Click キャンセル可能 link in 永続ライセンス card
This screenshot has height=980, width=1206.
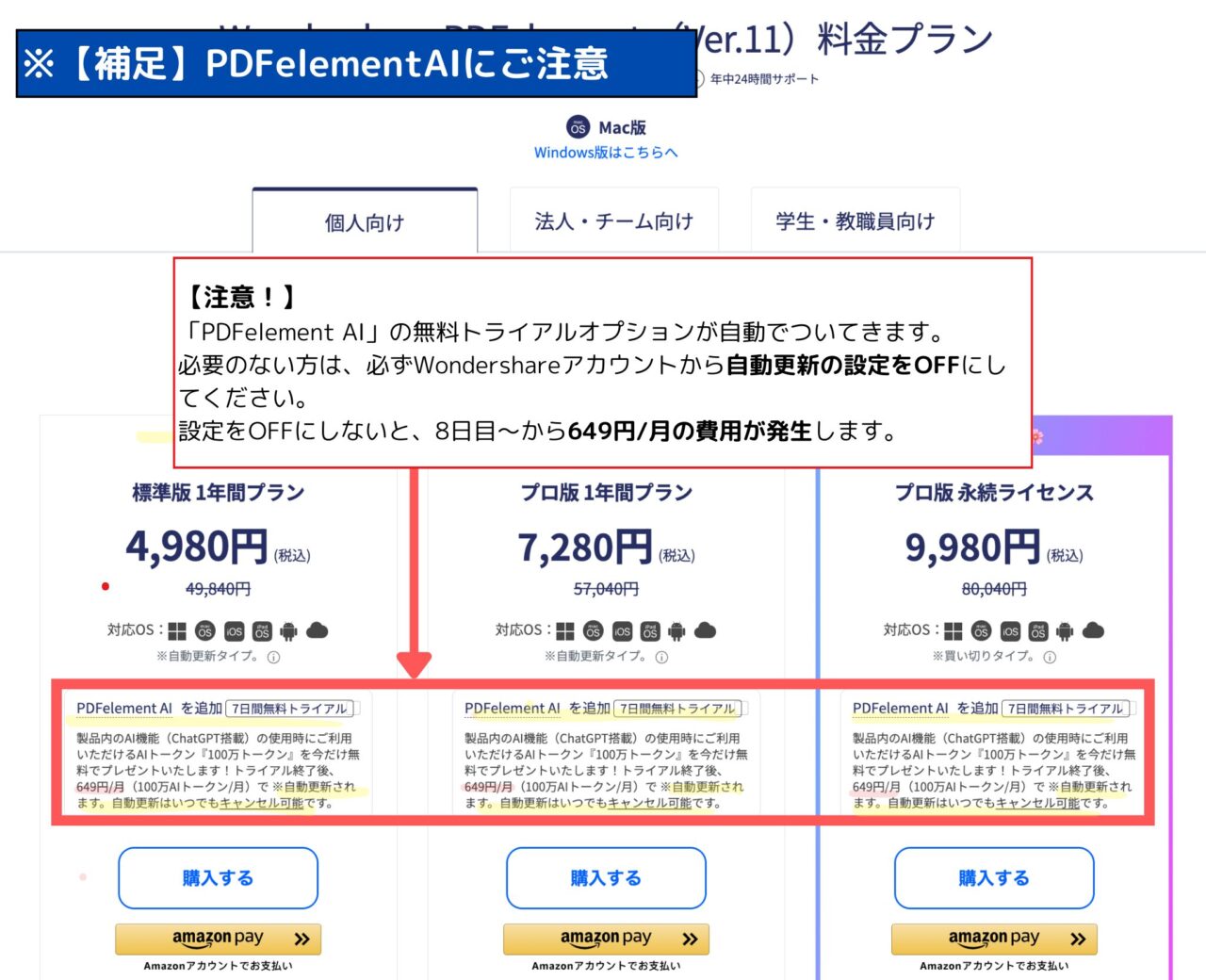pos(1038,804)
